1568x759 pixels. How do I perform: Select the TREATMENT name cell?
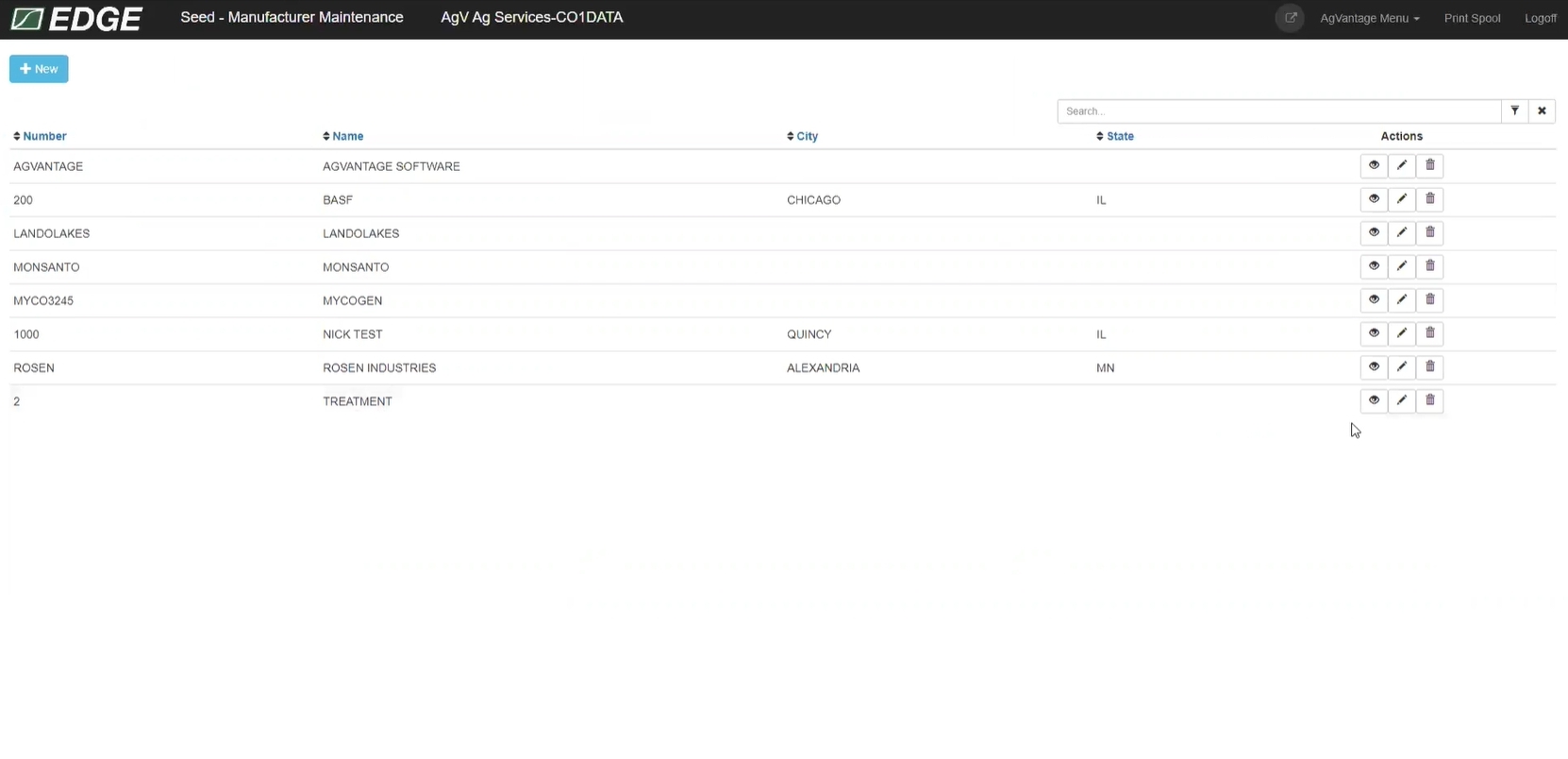[358, 401]
